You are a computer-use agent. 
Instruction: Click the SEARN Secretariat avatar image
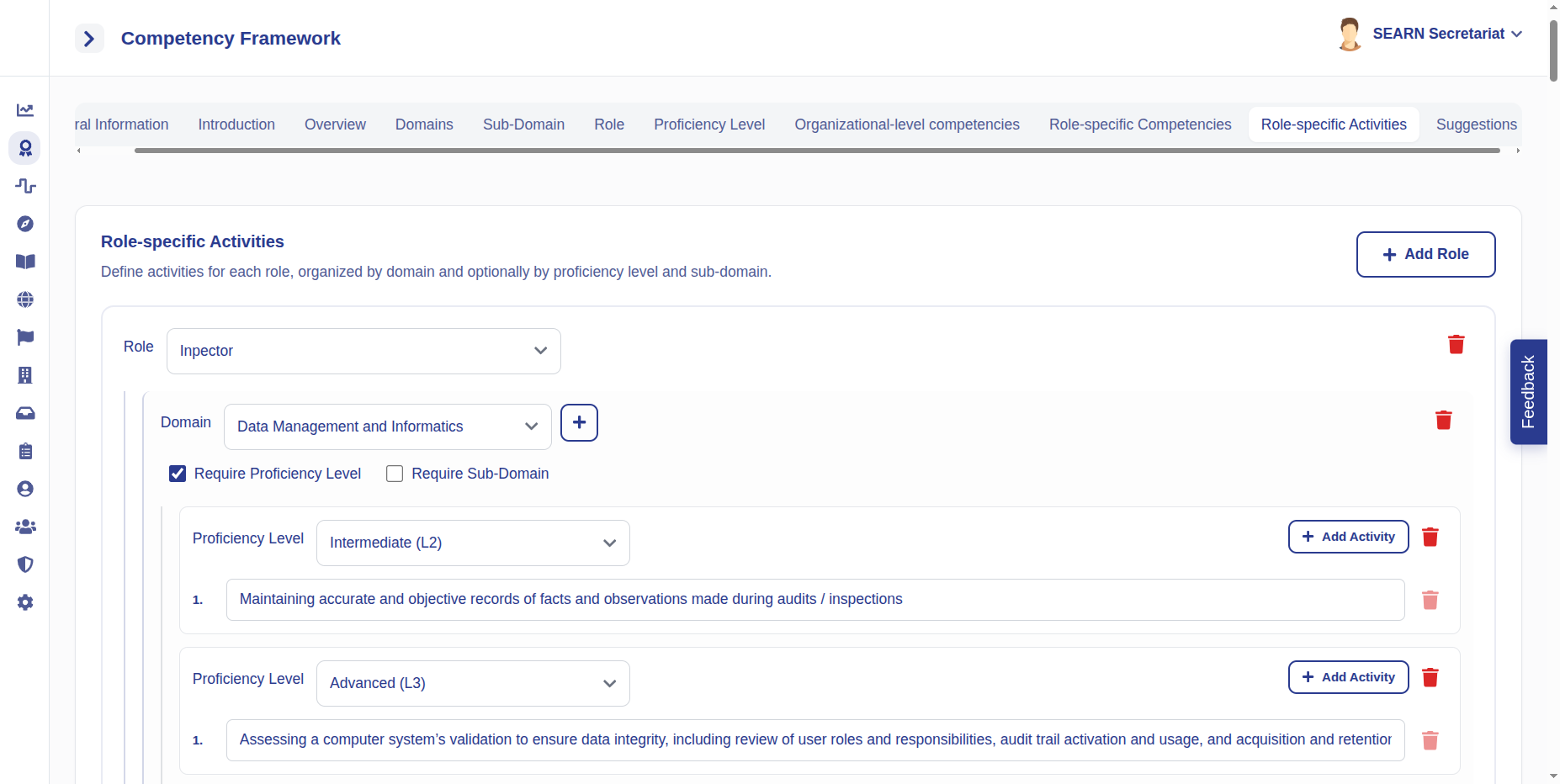pos(1349,34)
